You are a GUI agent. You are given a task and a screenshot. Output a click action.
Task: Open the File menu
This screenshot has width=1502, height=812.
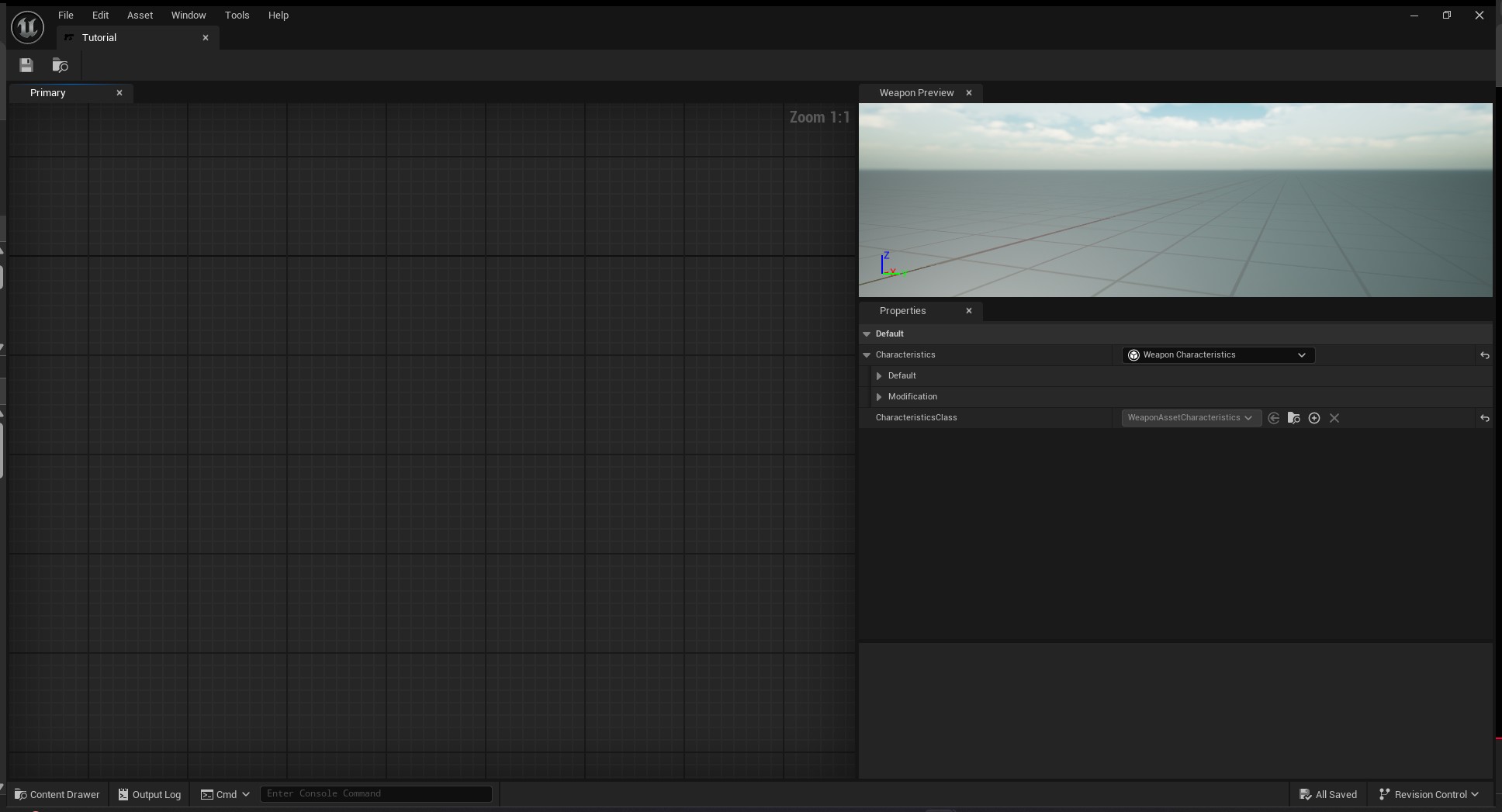(66, 15)
